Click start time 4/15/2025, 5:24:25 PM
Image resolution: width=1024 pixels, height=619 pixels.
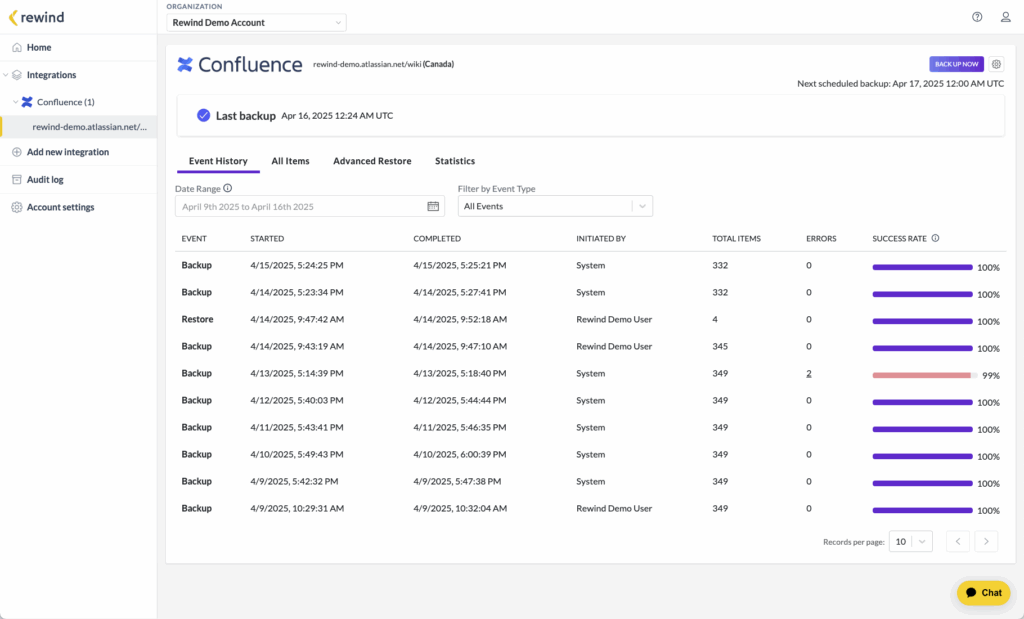click(x=296, y=266)
